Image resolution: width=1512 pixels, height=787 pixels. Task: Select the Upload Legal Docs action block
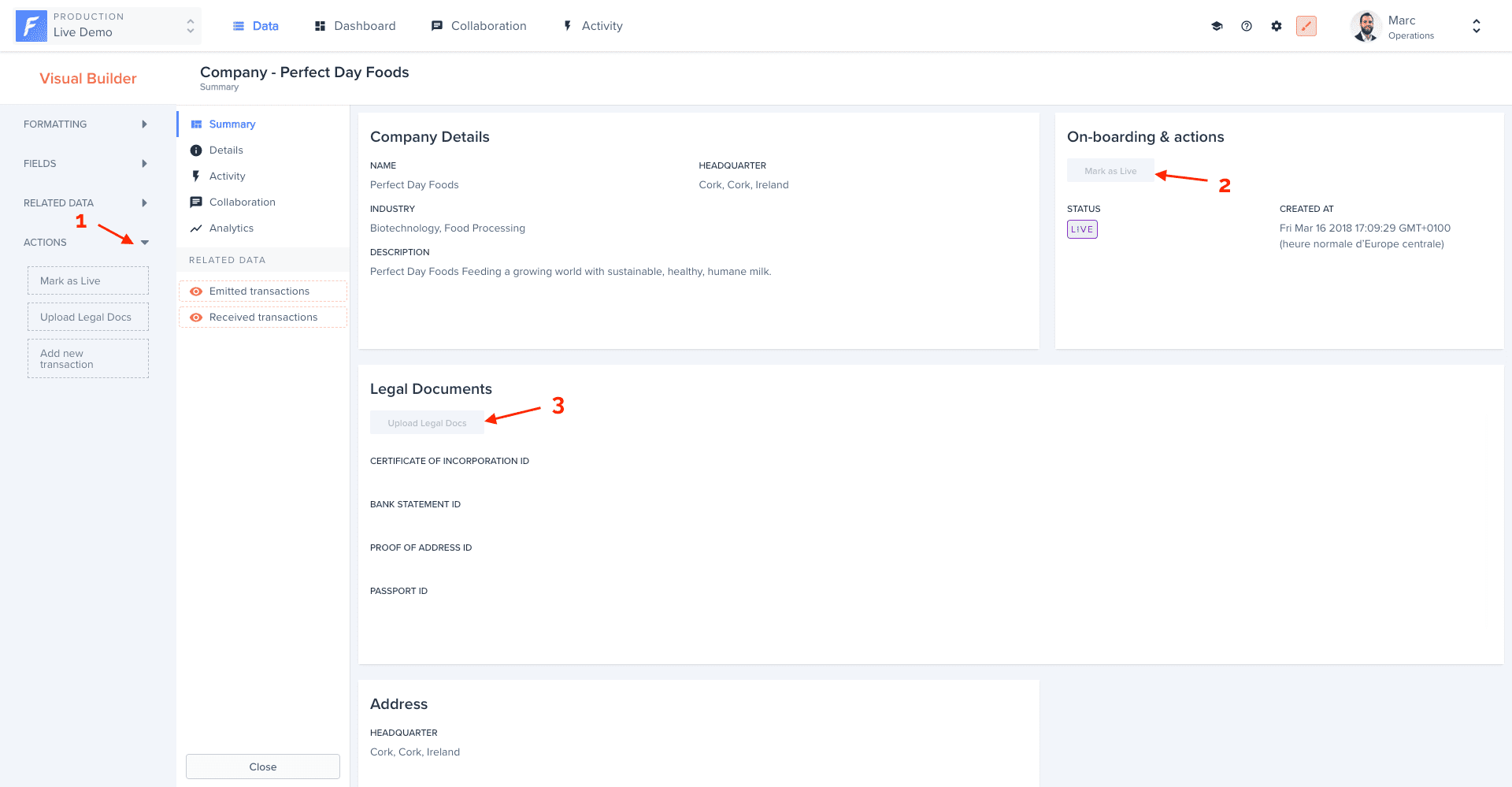tap(88, 317)
